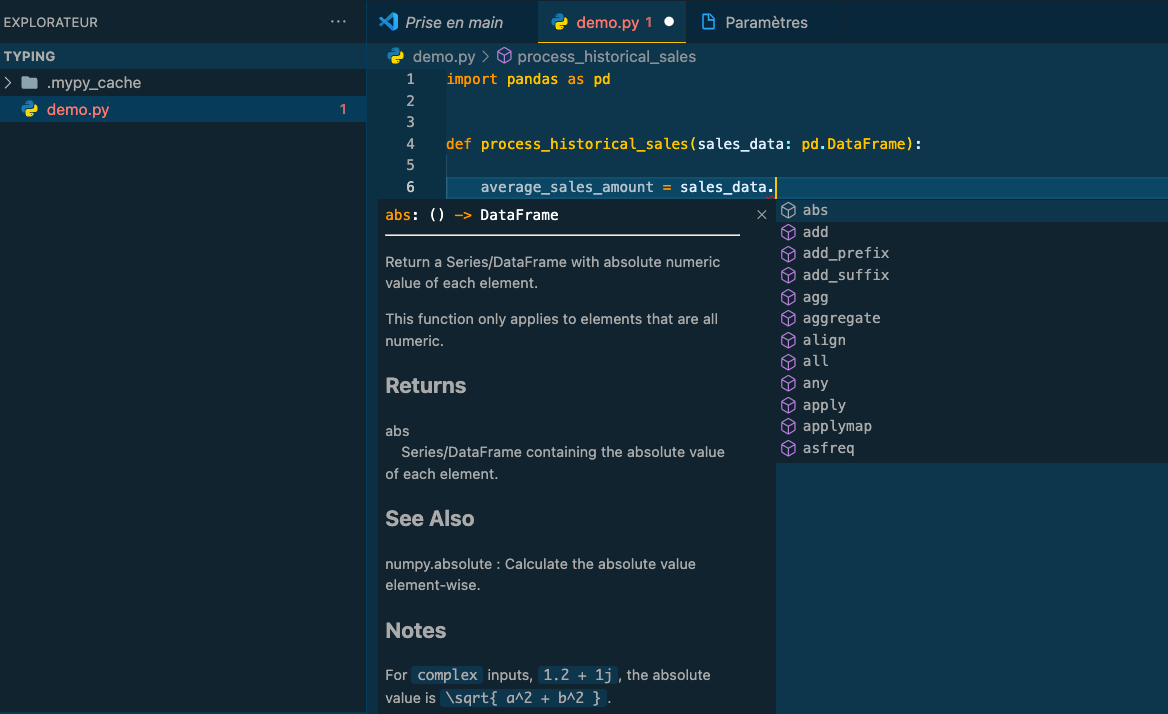
Task: Close the abs documentation popup
Action: [x=761, y=215]
